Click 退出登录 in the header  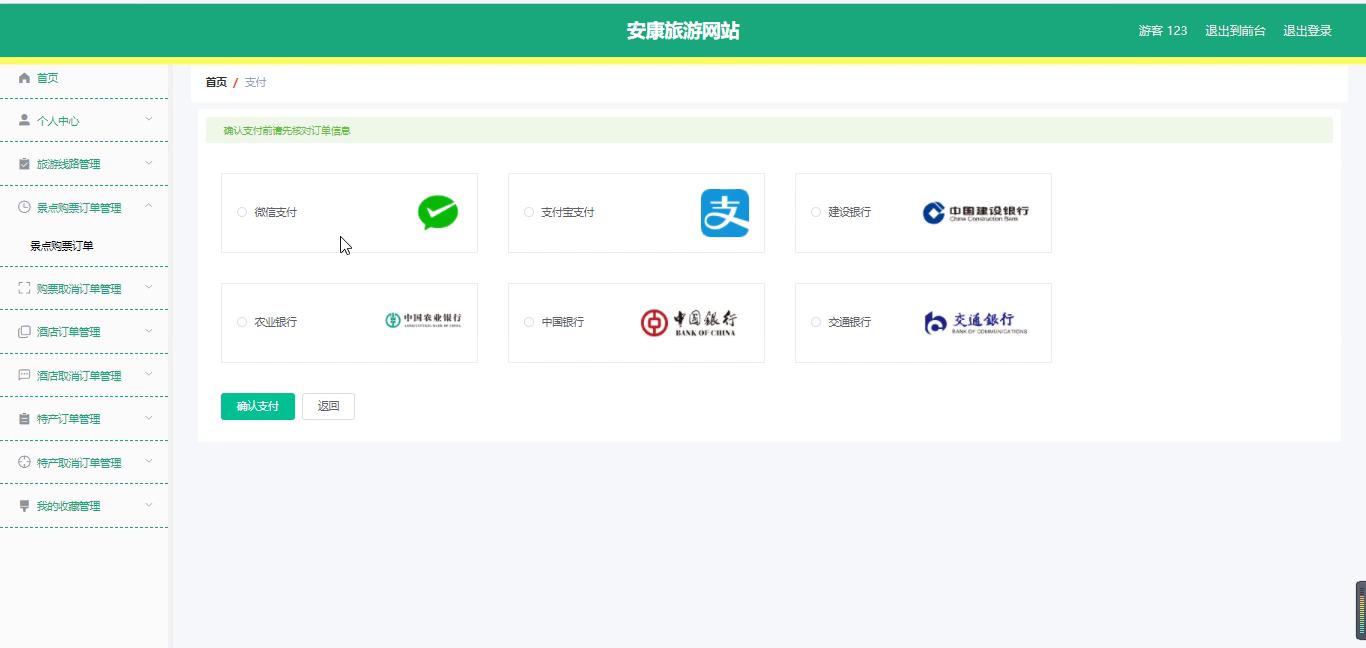pos(1308,31)
